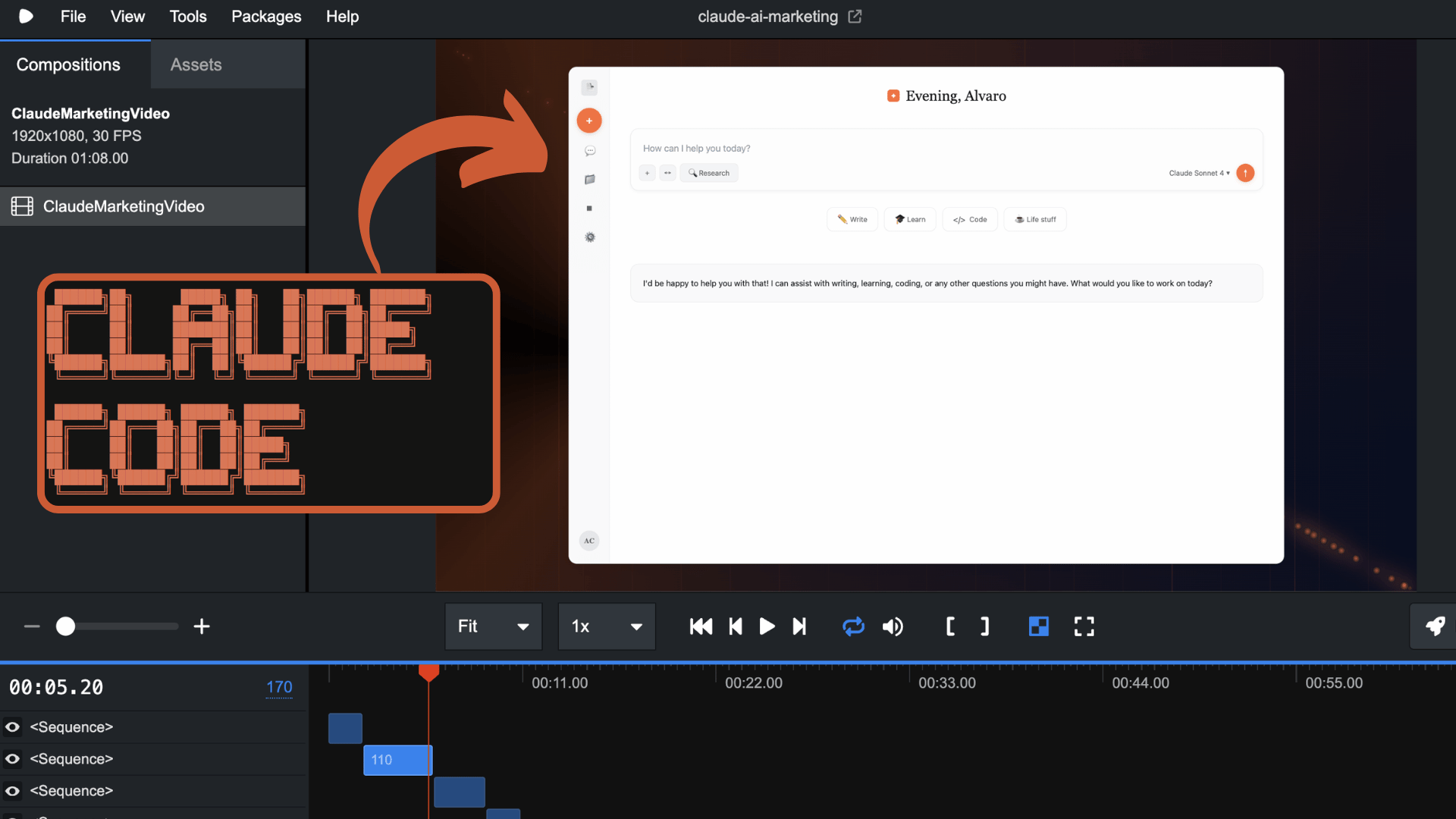
Task: Open the Packages menu
Action: [x=266, y=17]
